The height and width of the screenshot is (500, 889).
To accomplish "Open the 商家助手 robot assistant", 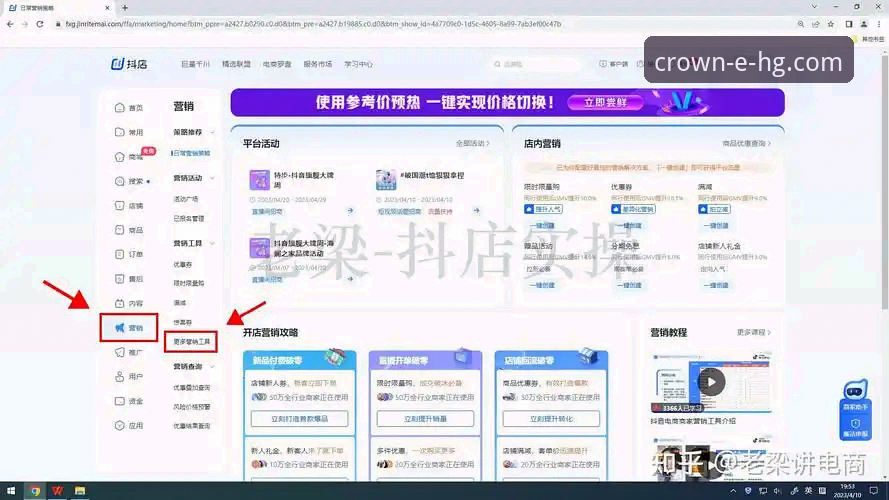I will click(855, 396).
